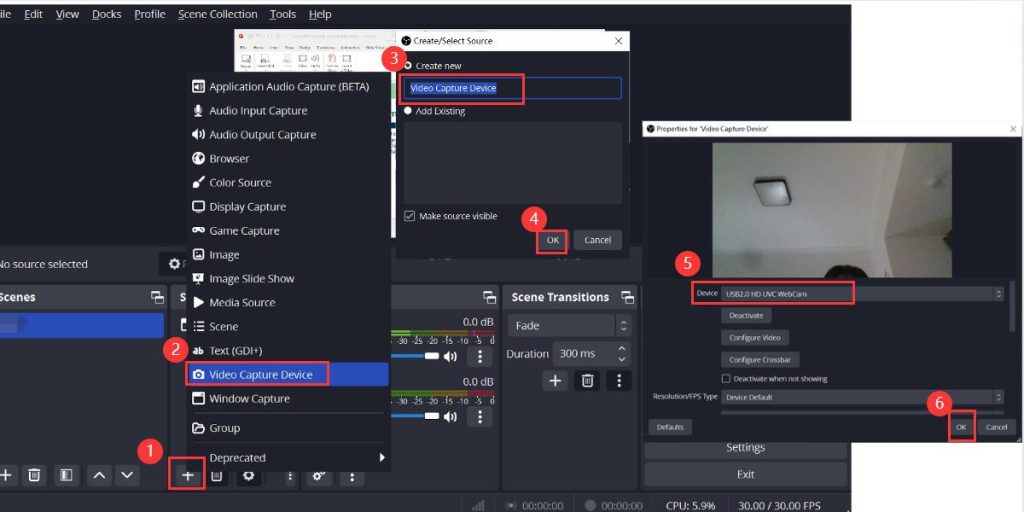Float the Audio Mixer dock panel
Image resolution: width=1024 pixels, height=512 pixels.
click(489, 297)
